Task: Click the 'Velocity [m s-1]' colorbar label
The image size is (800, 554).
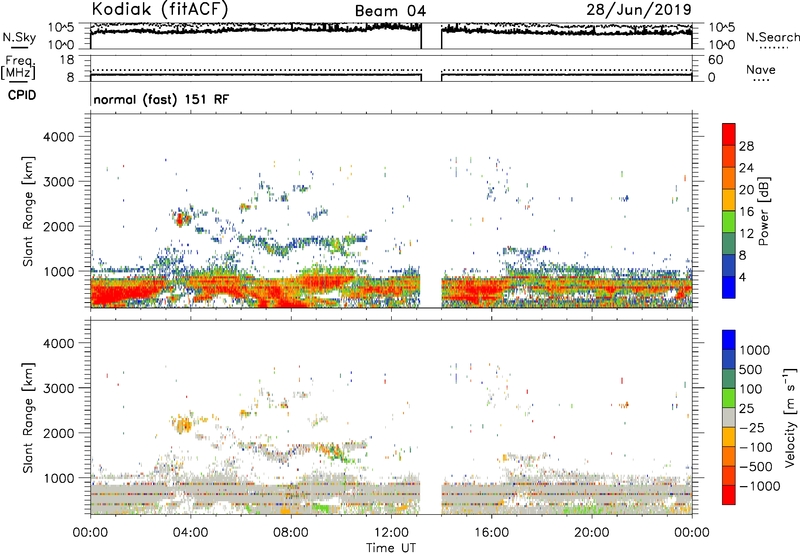Action: pos(790,418)
